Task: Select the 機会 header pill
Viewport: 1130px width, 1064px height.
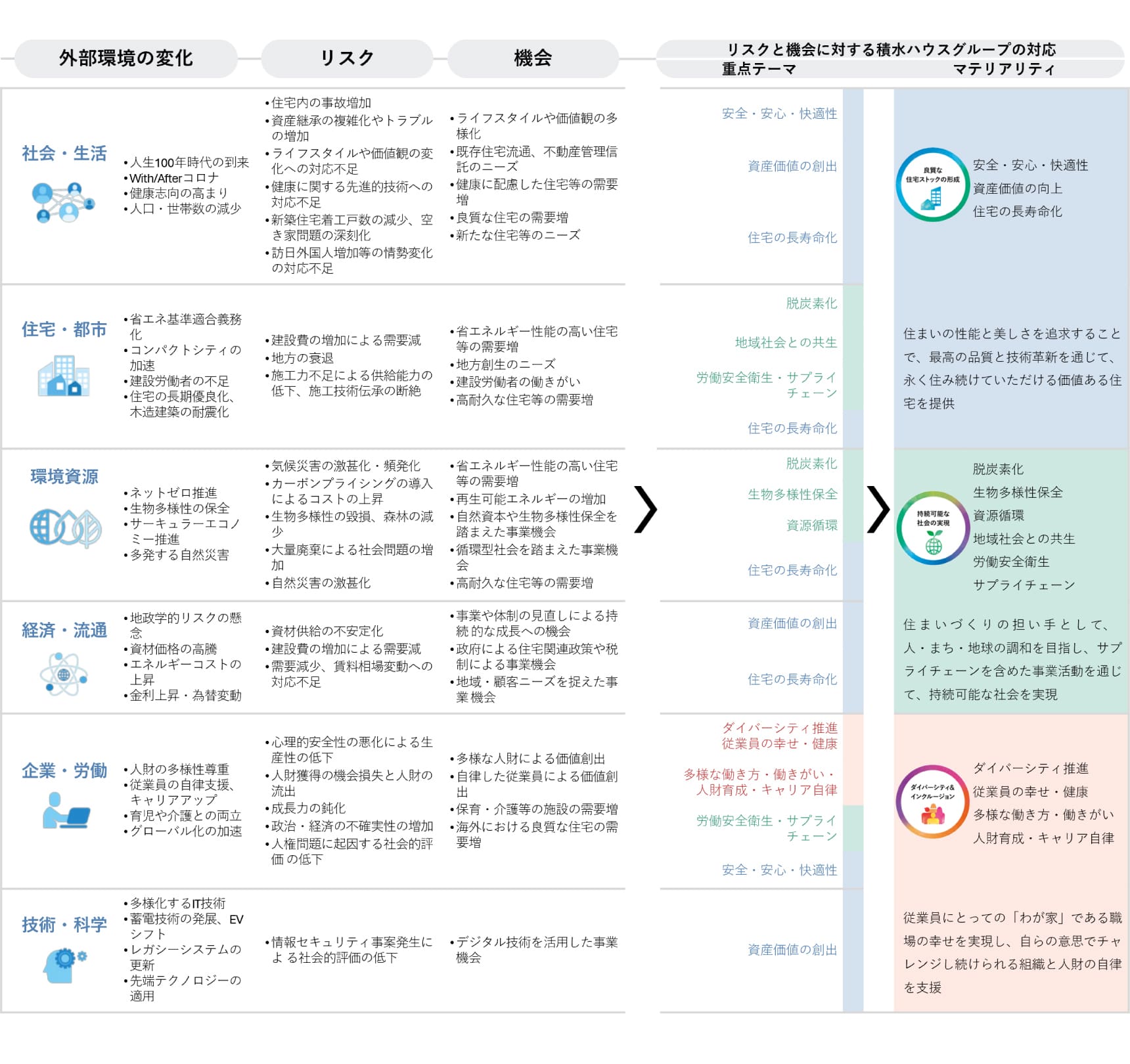Action: click(x=533, y=58)
